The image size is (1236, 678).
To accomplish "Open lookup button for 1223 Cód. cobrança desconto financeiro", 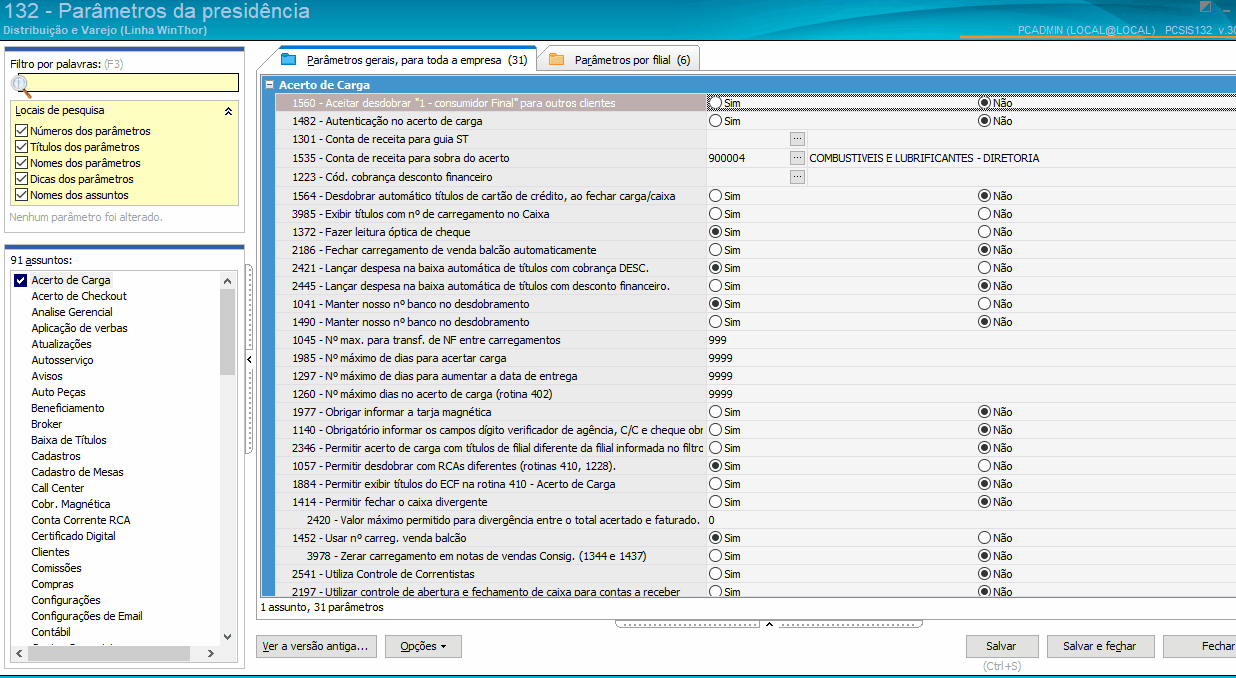I will (x=797, y=177).
